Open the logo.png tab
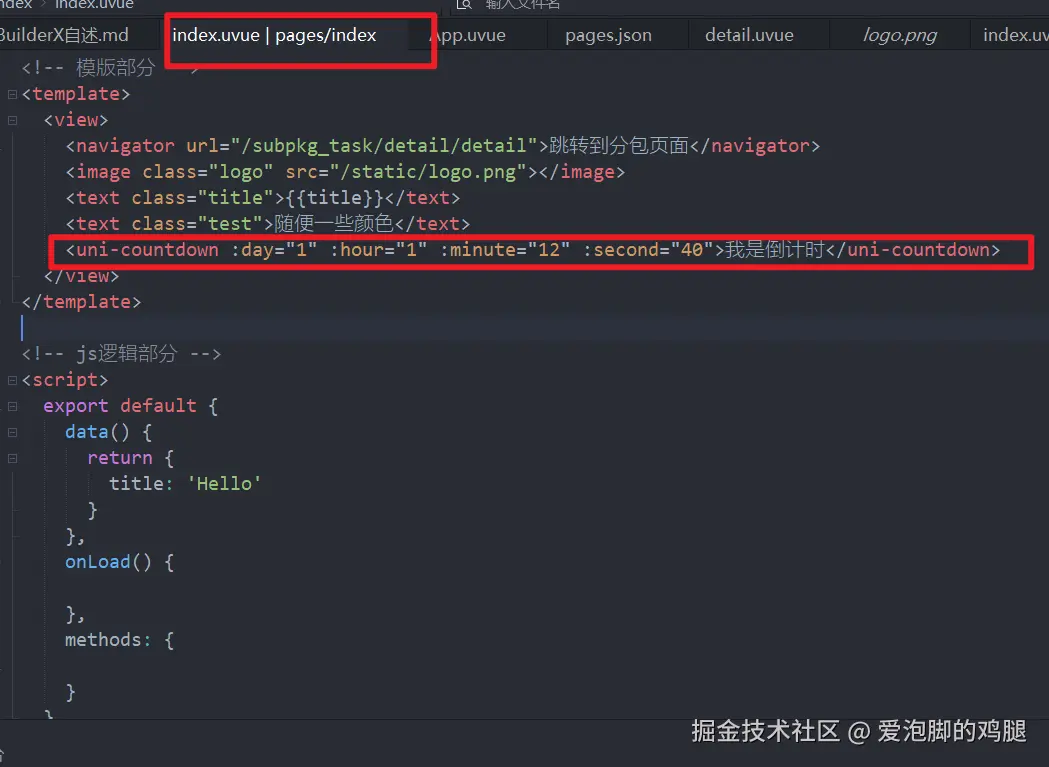This screenshot has width=1049, height=767. click(x=900, y=35)
